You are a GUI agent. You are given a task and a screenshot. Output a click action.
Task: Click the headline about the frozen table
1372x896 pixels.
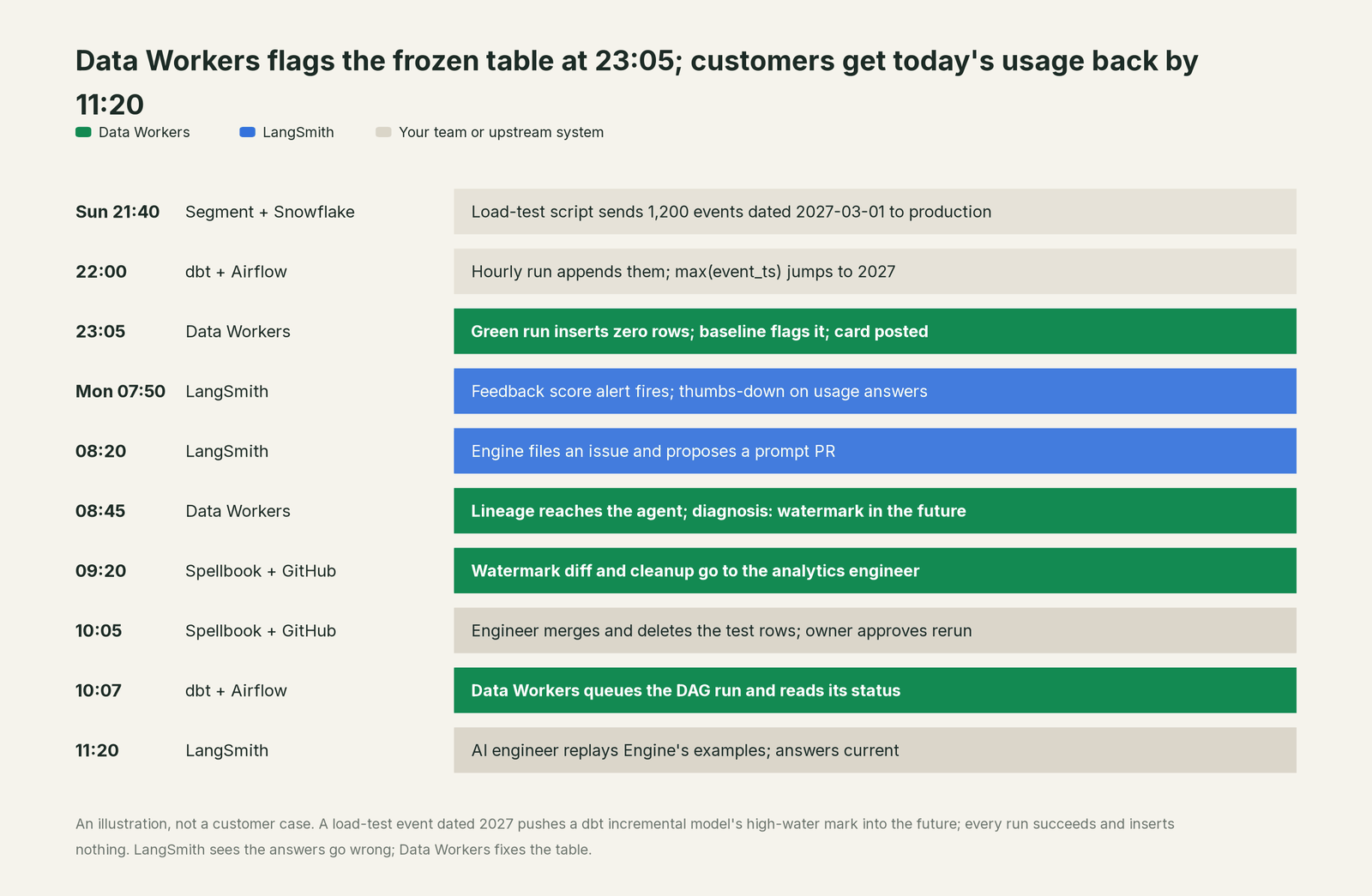coord(636,82)
